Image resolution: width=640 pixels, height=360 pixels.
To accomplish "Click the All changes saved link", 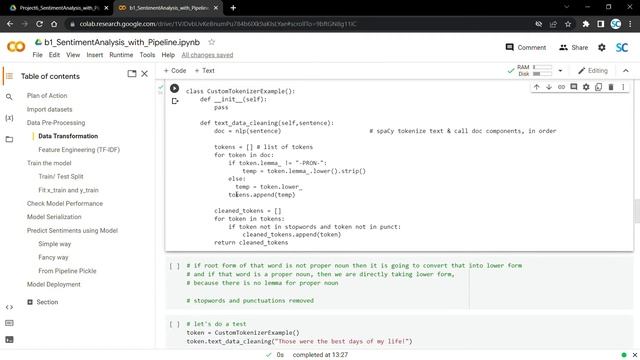I will (207, 55).
